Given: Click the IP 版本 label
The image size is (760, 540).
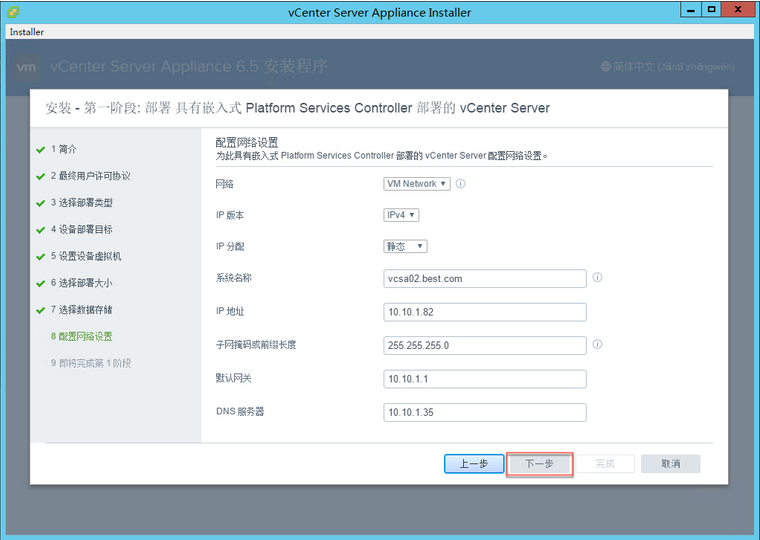Looking at the screenshot, I should [x=230, y=215].
